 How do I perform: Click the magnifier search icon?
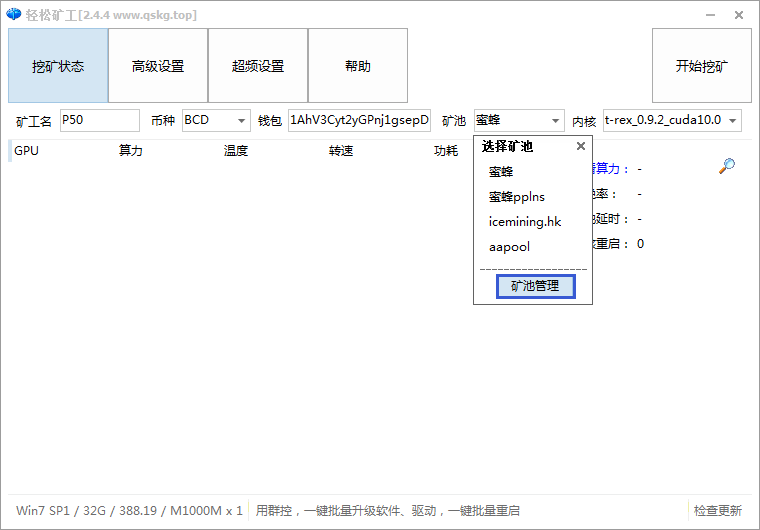click(727, 167)
